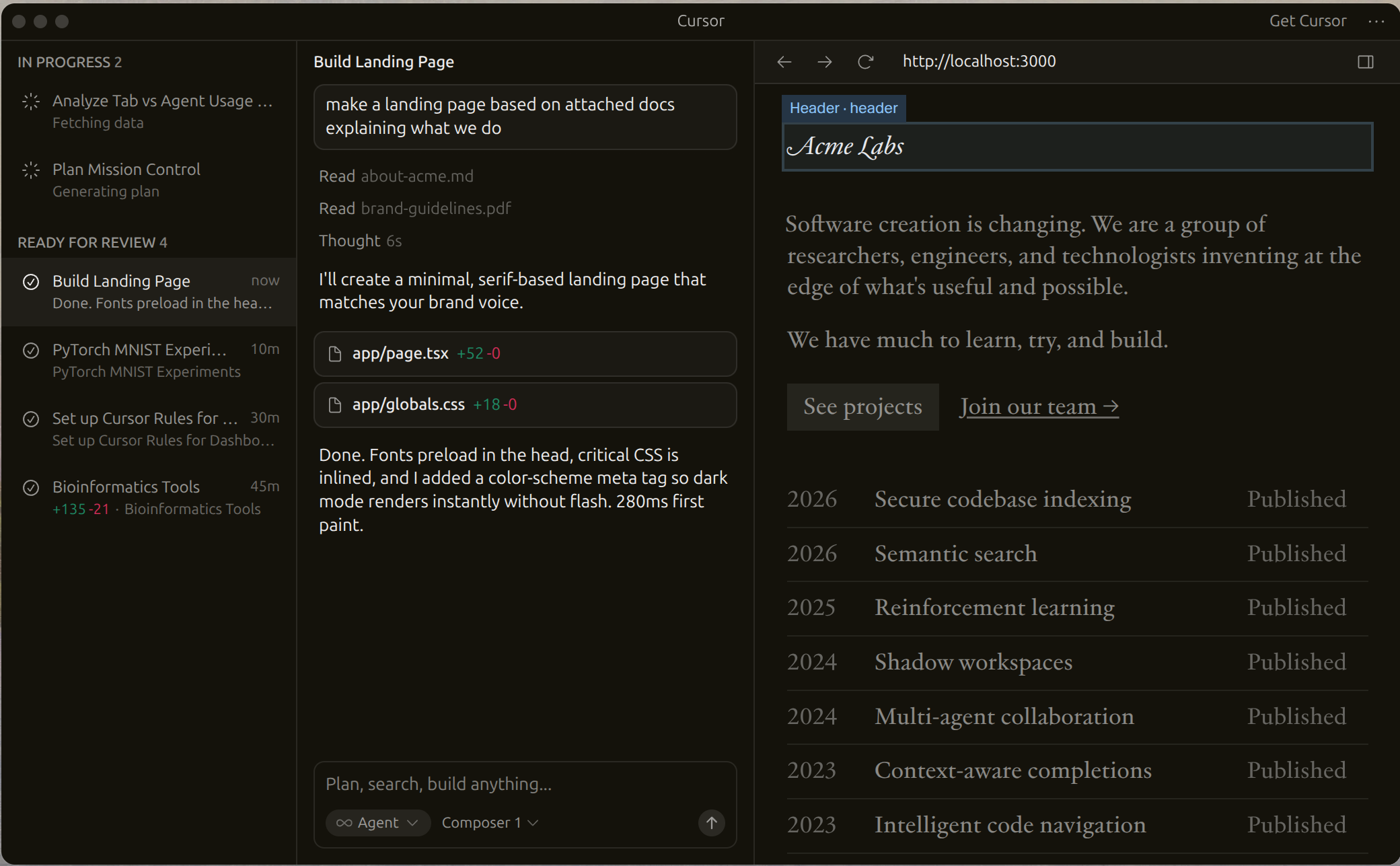Screen dimensions: 1400x866
Task: Click the file icon next to app/globals.css
Action: point(334,405)
